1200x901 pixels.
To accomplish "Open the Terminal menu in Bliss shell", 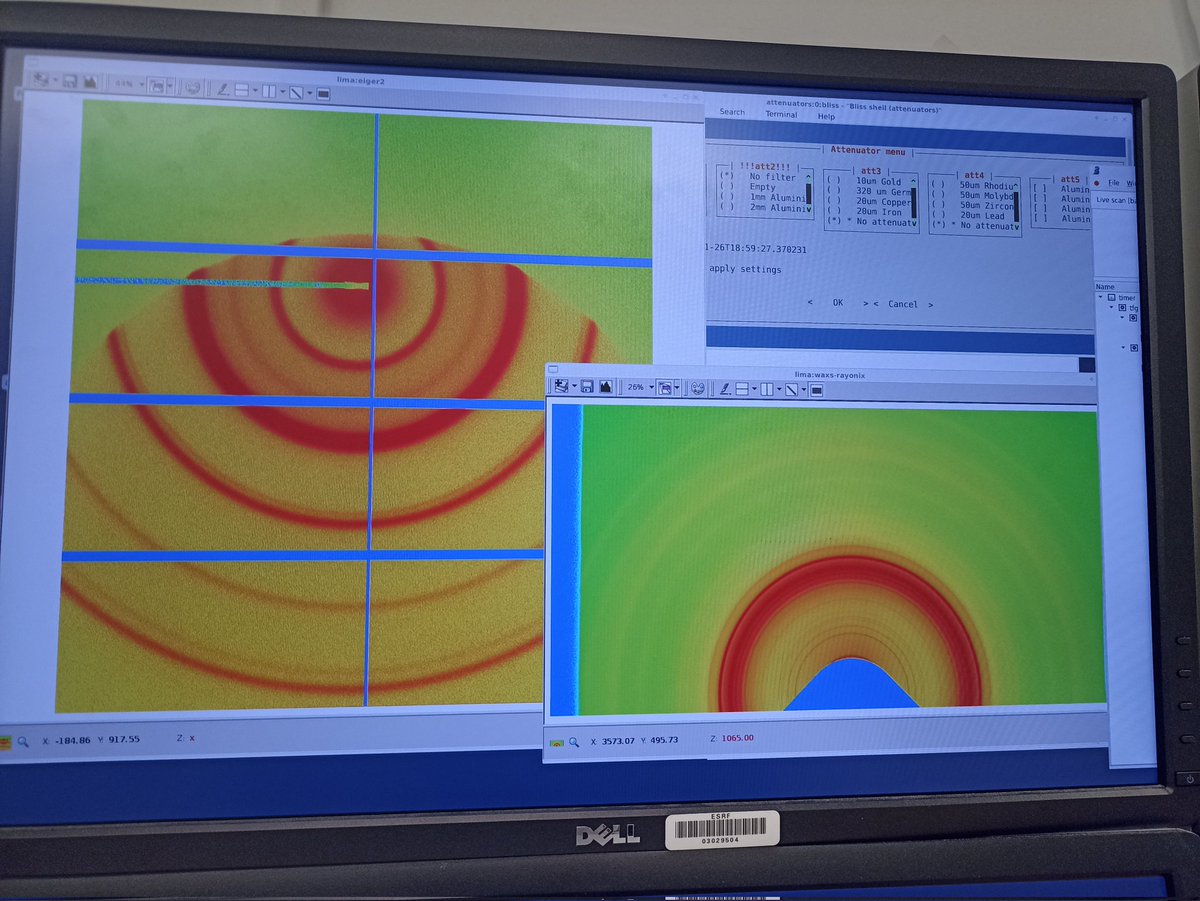I will 781,115.
